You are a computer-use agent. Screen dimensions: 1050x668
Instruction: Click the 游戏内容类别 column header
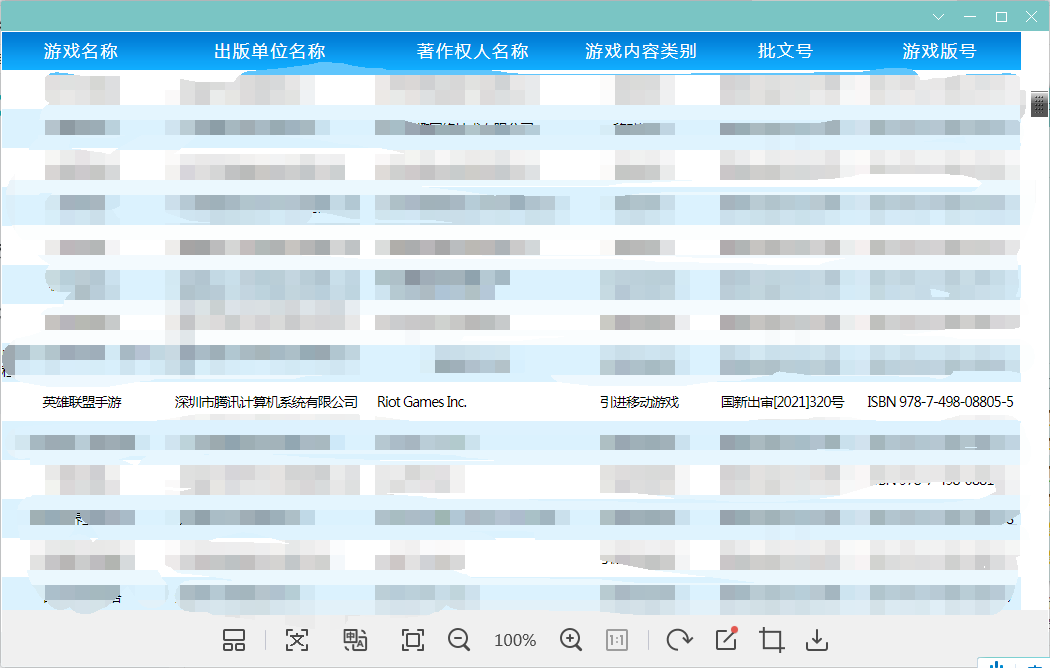(x=640, y=52)
